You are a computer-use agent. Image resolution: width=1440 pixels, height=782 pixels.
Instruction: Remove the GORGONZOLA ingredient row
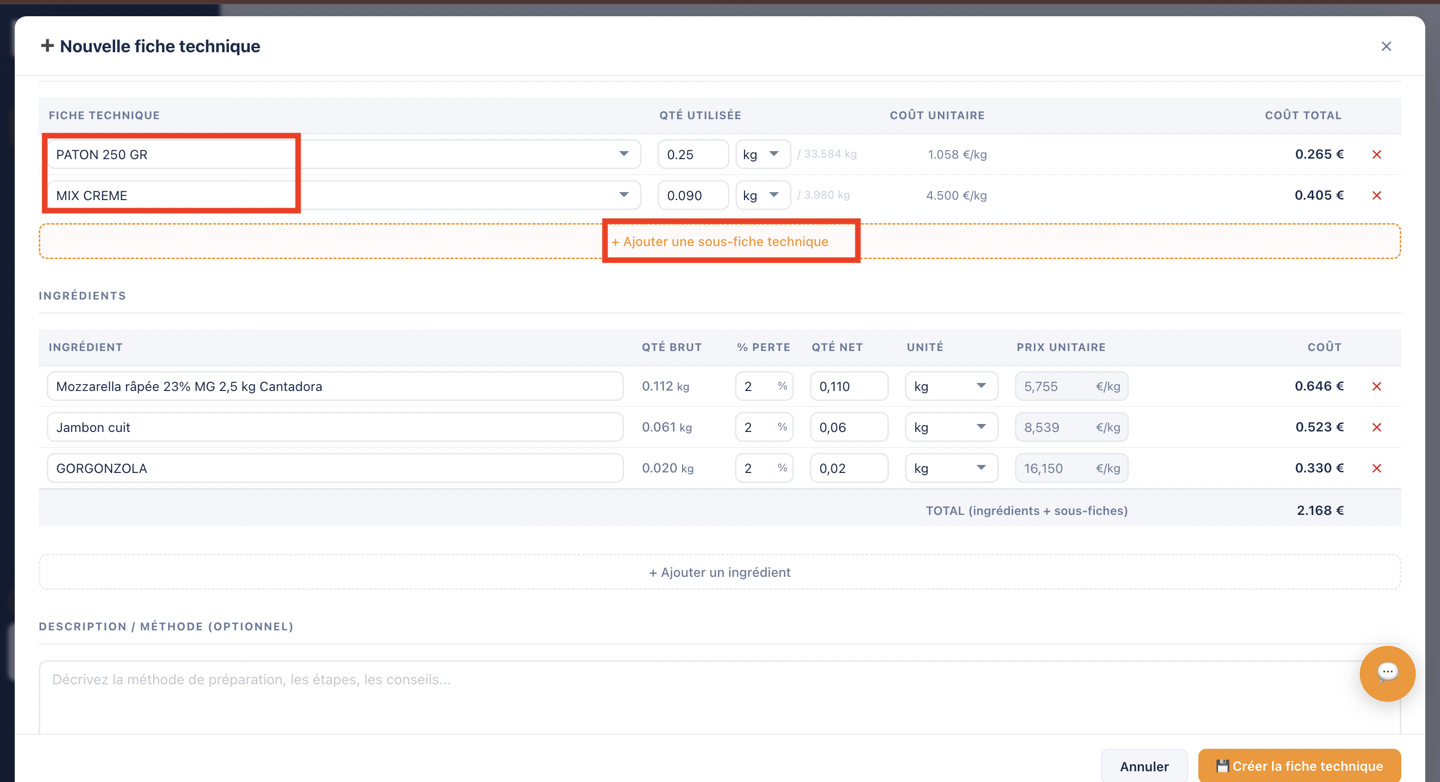(x=1376, y=469)
